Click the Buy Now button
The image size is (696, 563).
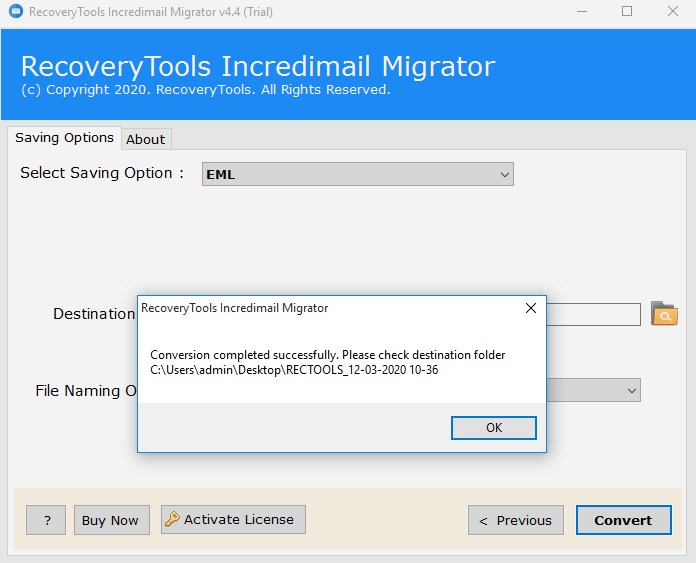pos(111,520)
